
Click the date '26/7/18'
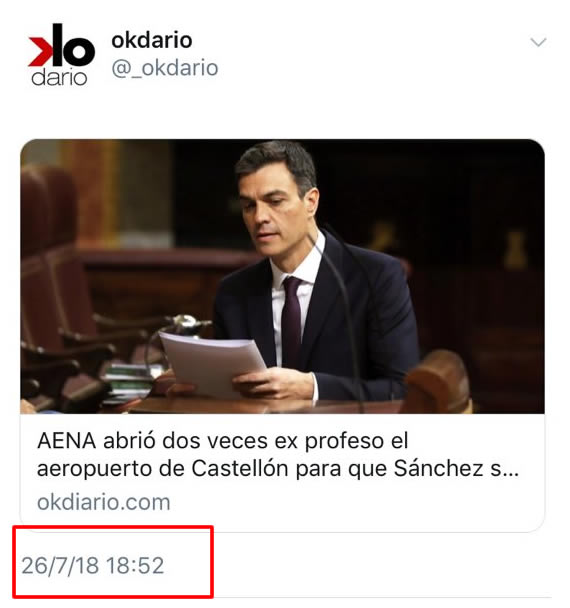[x=60, y=565]
